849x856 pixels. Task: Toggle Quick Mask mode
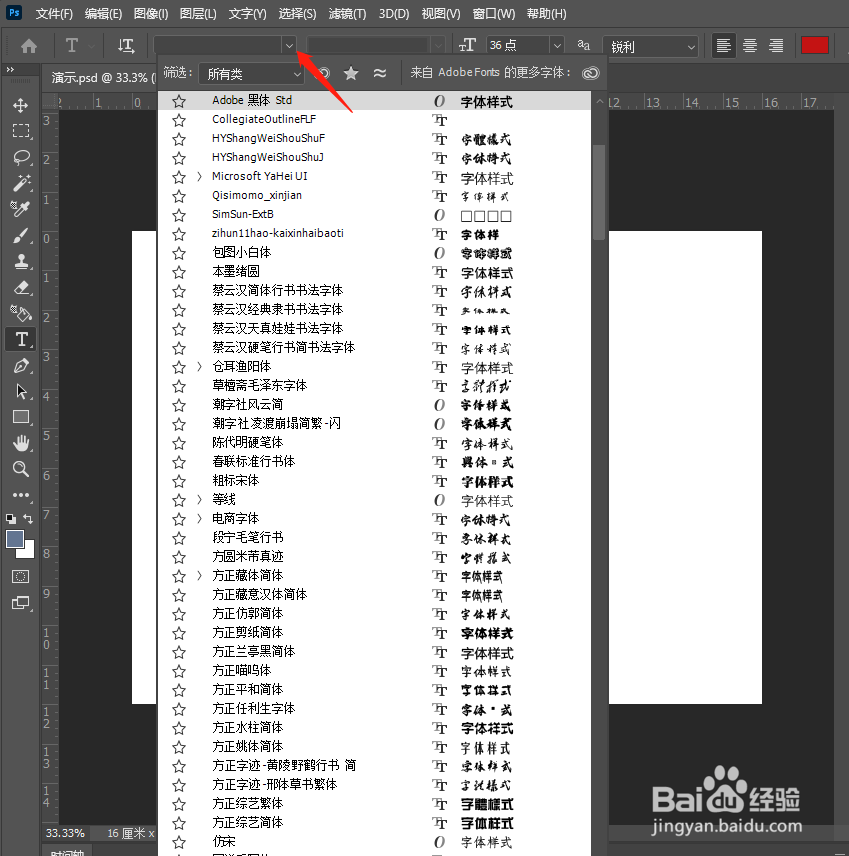(21, 576)
